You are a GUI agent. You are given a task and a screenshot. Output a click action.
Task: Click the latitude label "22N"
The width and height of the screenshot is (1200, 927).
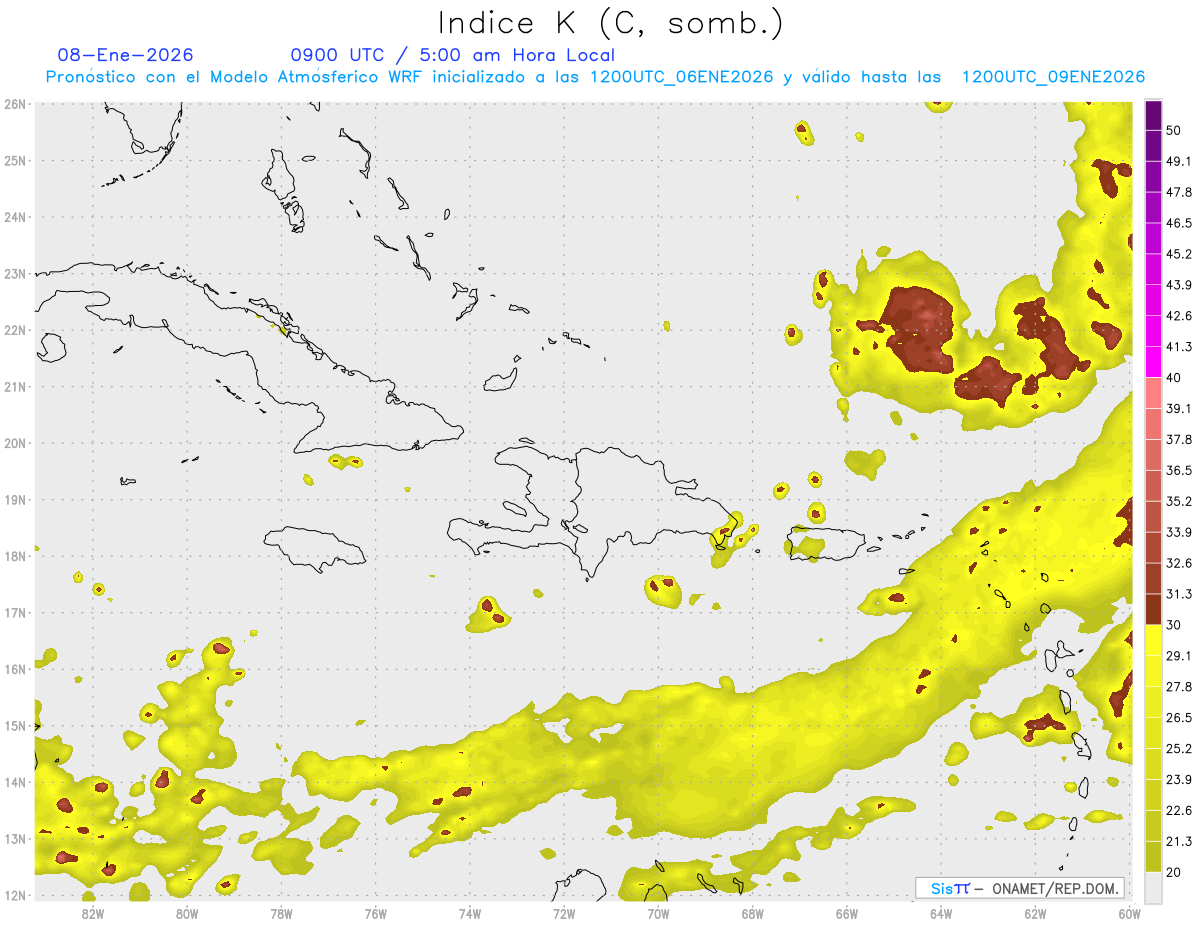tap(14, 330)
